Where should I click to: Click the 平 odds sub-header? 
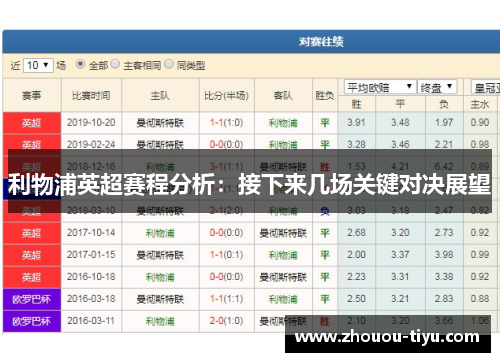pyautogui.click(x=400, y=104)
